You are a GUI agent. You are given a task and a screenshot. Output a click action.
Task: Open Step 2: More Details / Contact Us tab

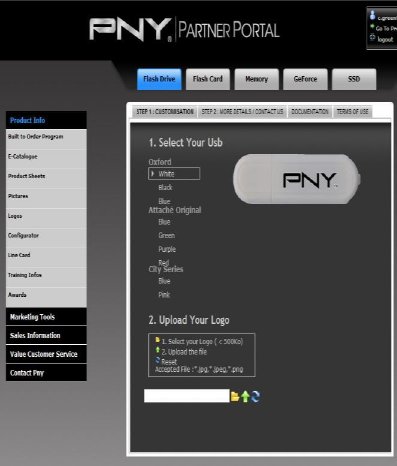coord(242,112)
